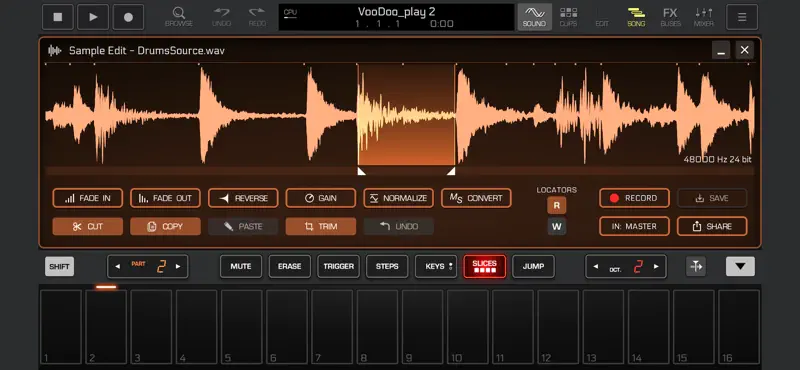Switch to the Sound view
This screenshot has width=800, height=370.
[534, 17]
